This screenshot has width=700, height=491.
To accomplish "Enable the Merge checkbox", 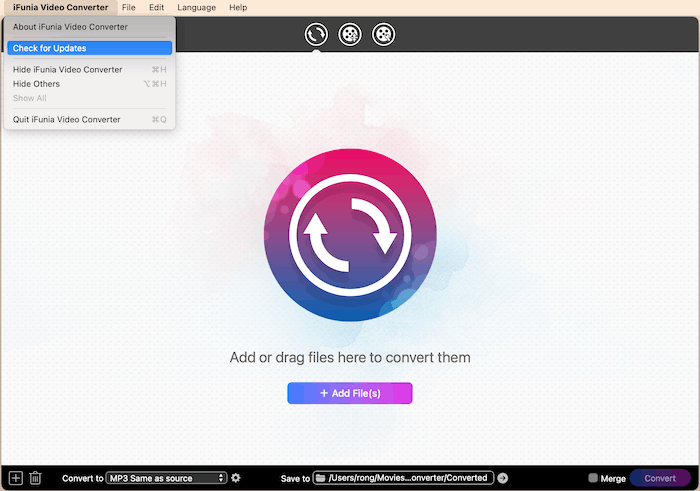I will pyautogui.click(x=593, y=478).
